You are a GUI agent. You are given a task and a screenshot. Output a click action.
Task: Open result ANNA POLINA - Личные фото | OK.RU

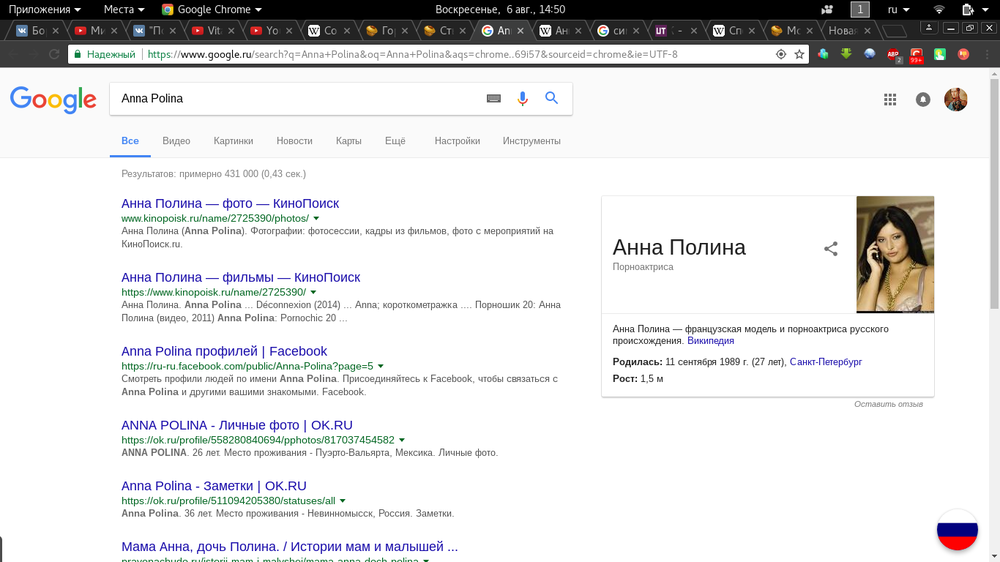(237, 425)
